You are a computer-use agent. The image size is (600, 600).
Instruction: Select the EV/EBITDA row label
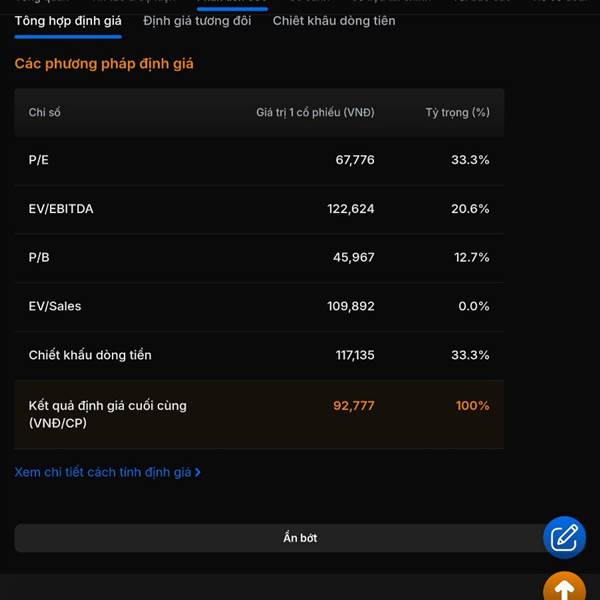[x=61, y=209]
